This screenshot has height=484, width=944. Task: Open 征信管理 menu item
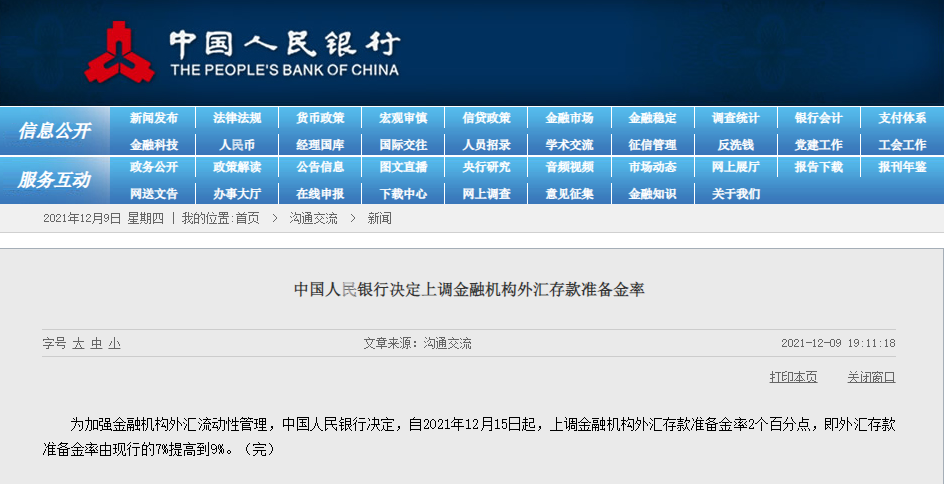[x=653, y=144]
